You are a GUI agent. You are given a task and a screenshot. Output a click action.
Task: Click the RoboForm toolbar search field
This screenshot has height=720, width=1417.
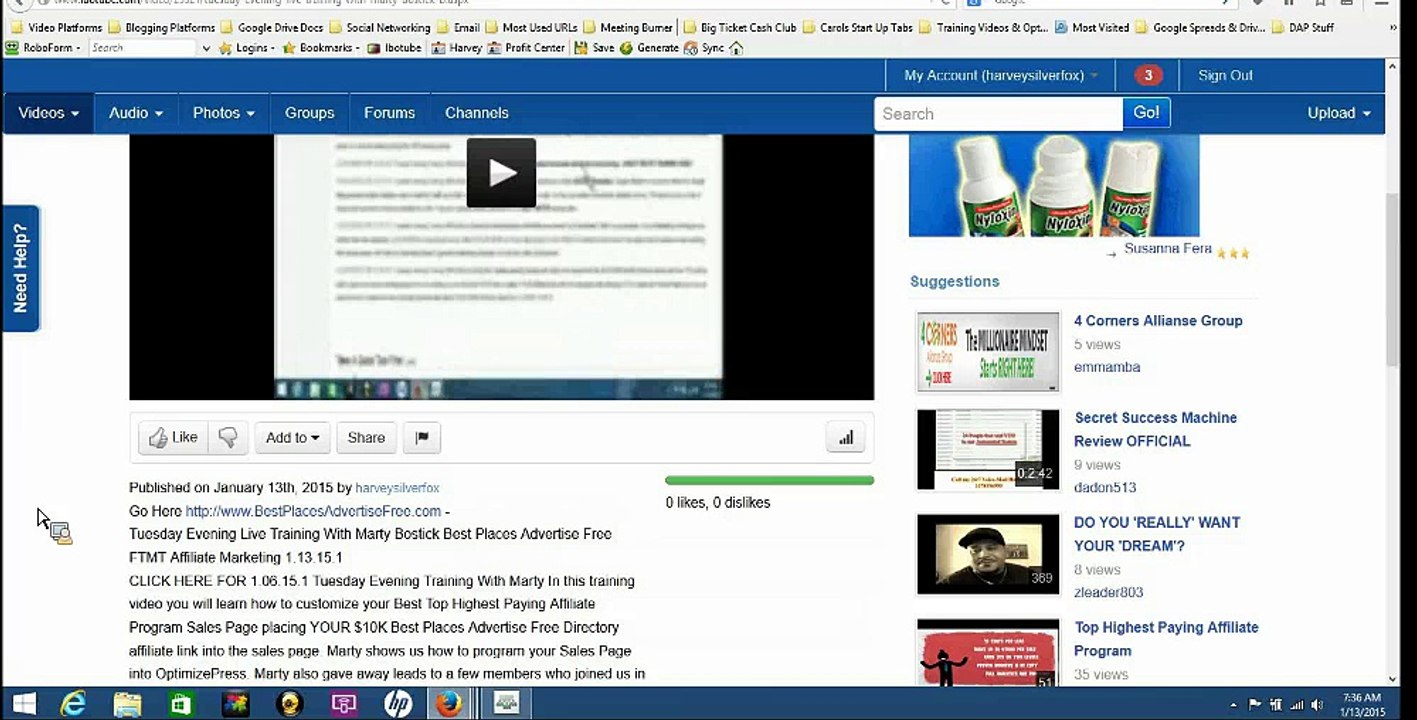(x=143, y=48)
